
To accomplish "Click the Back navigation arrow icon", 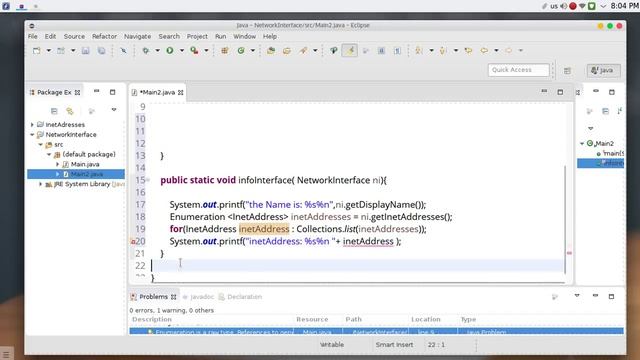I will tap(484, 51).
